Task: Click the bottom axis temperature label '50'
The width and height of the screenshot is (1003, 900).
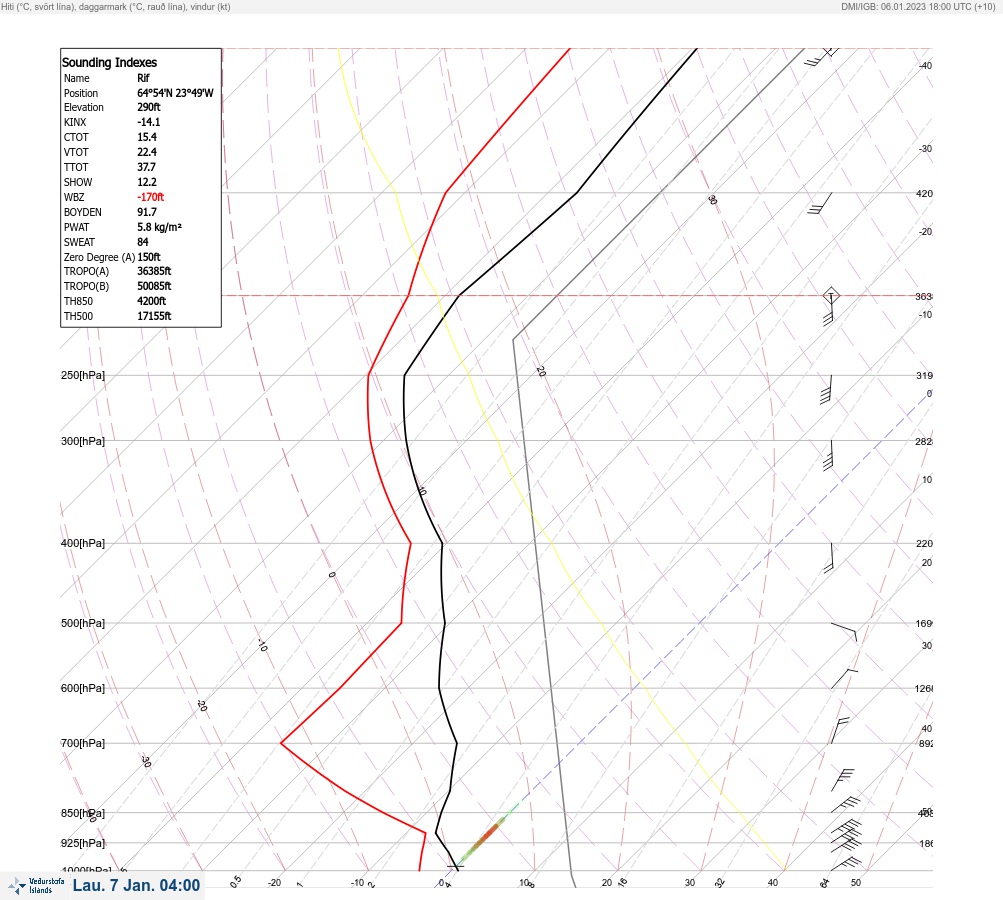Action: tap(856, 883)
